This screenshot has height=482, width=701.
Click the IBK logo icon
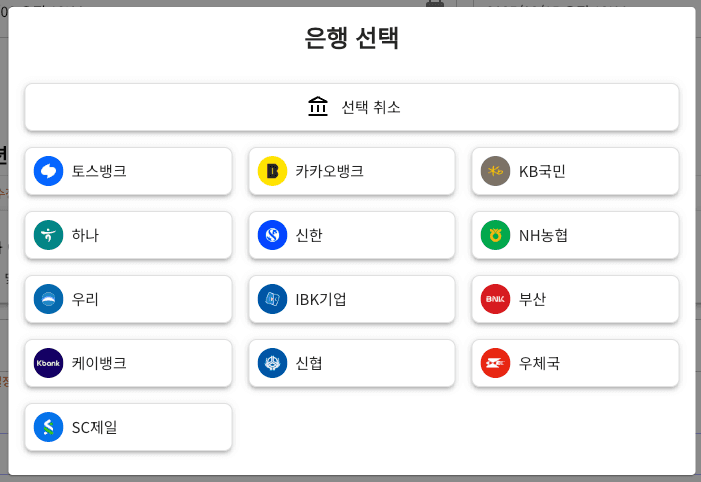272,299
